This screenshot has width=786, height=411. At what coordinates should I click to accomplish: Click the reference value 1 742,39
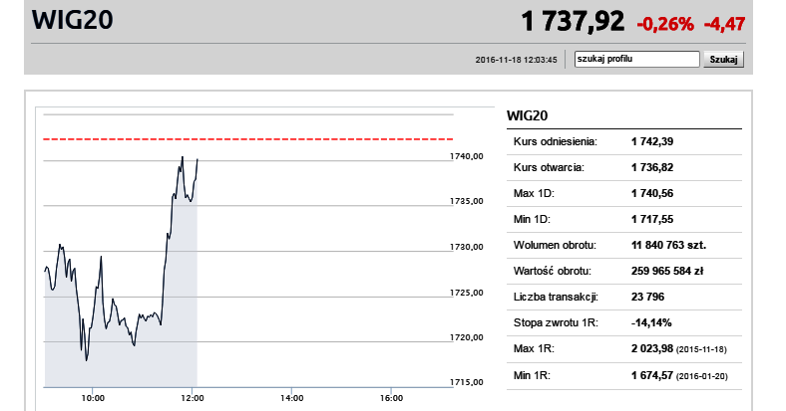point(652,141)
